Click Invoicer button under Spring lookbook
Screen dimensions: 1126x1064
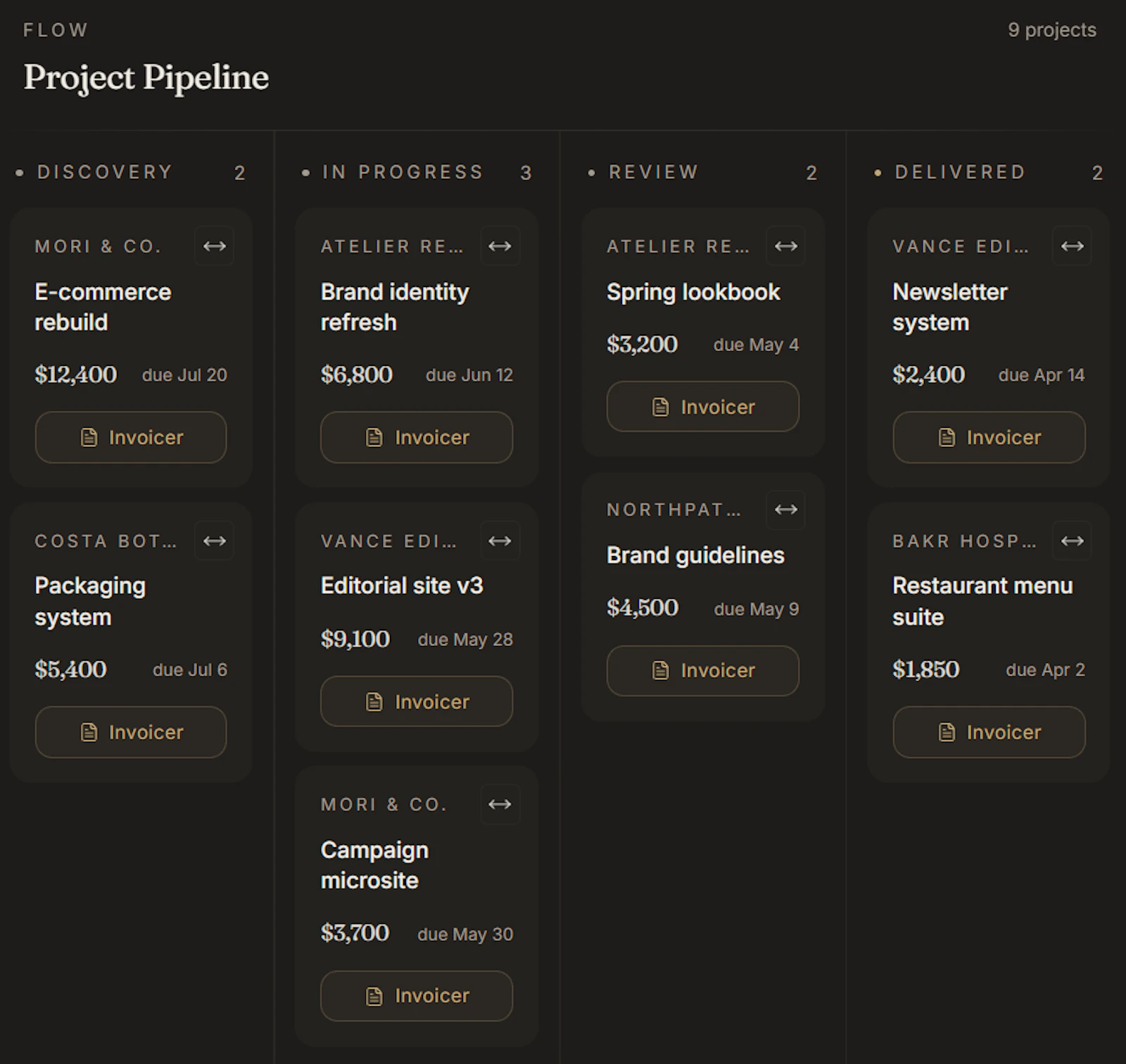pos(703,407)
